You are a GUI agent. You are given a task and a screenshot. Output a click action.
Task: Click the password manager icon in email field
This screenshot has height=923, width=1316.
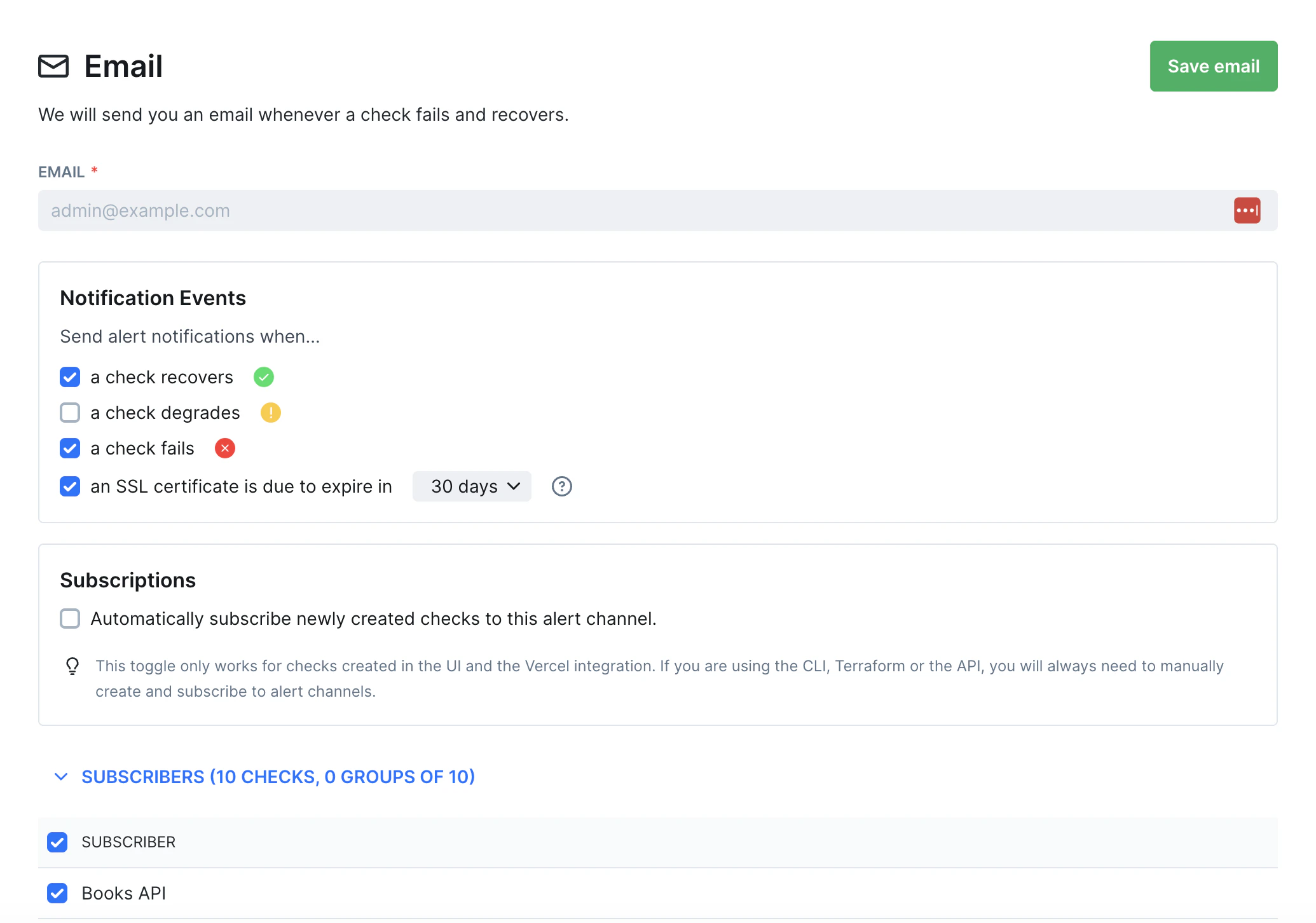coord(1247,210)
